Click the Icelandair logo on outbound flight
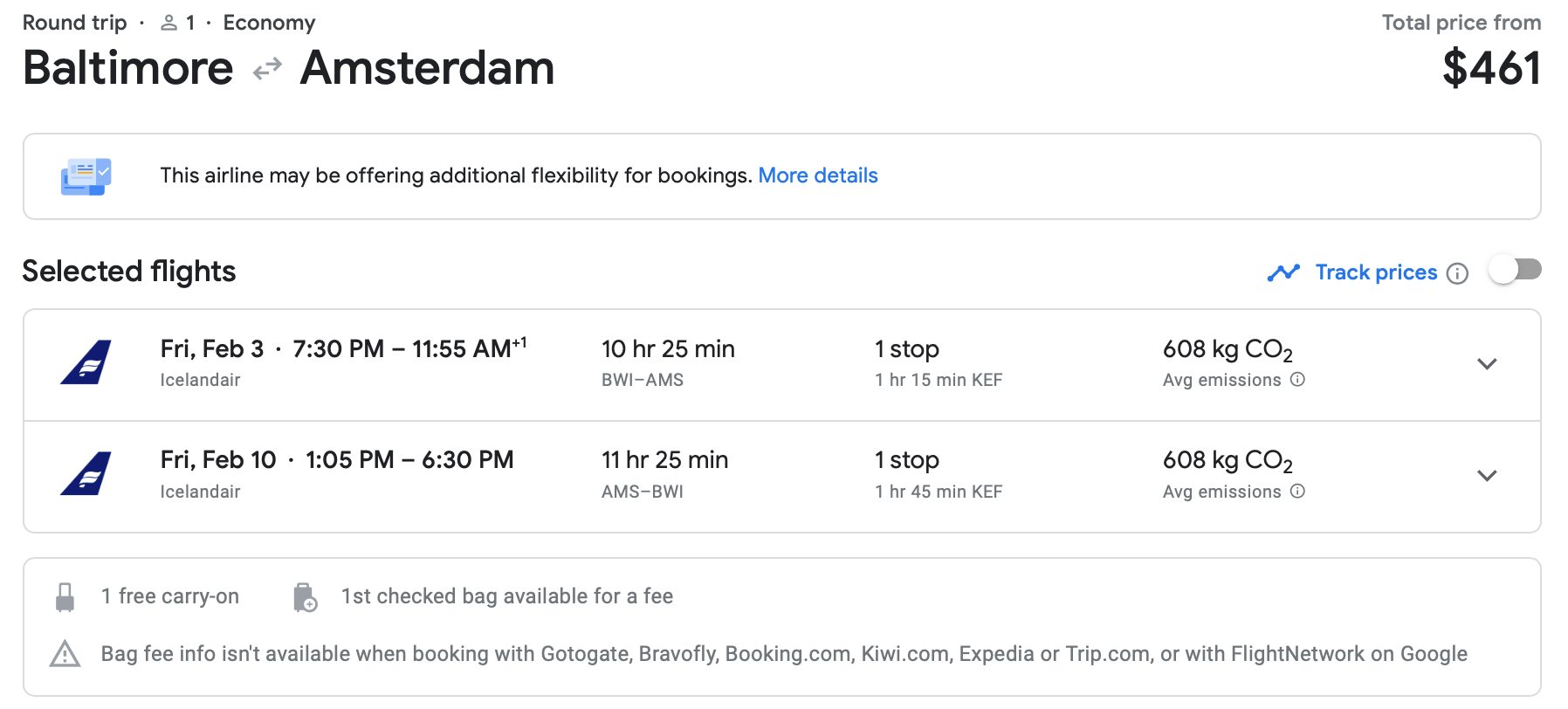Viewport: 1568px width, 709px height. coord(86,362)
